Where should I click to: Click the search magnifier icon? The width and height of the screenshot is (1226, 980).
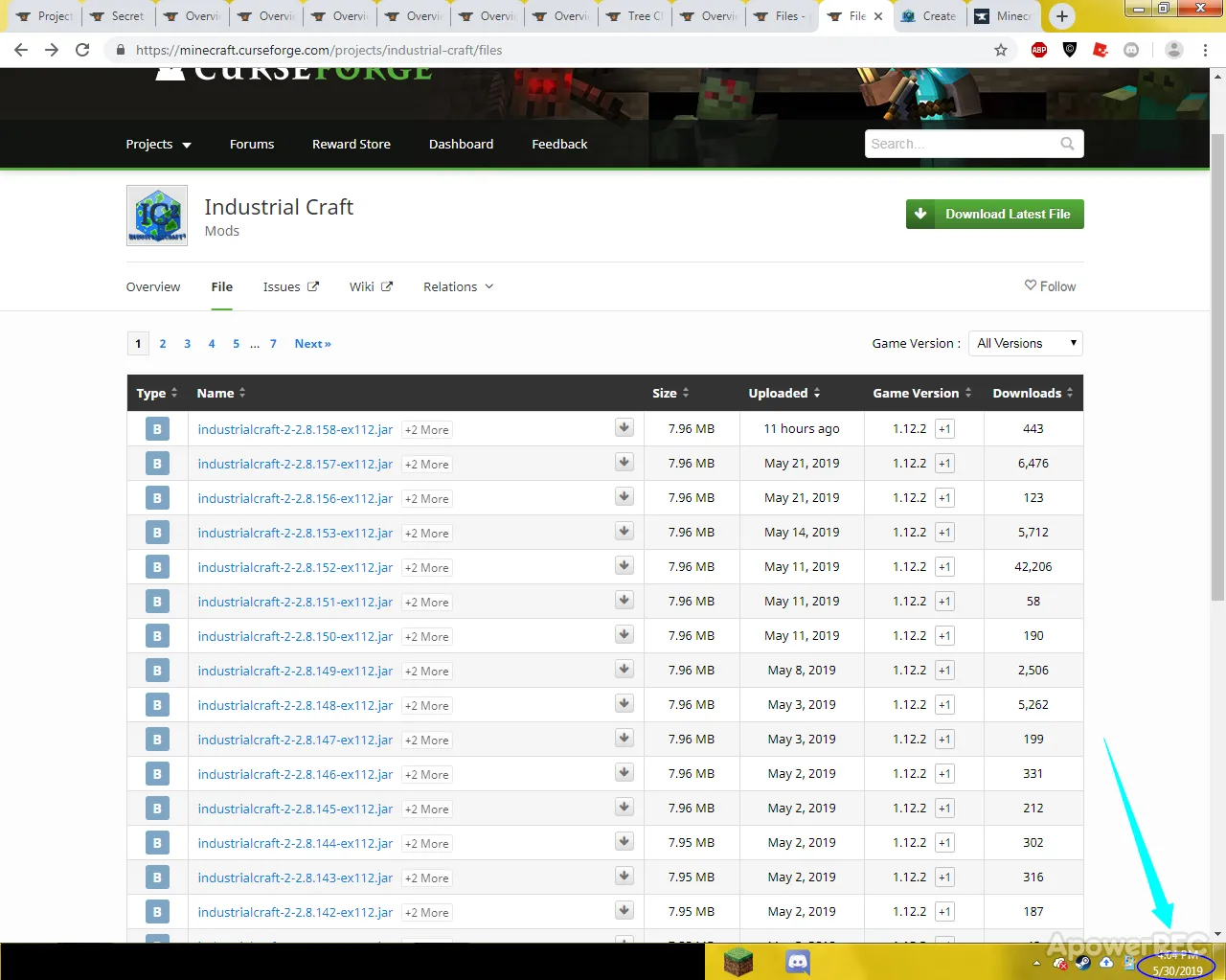click(x=1067, y=144)
